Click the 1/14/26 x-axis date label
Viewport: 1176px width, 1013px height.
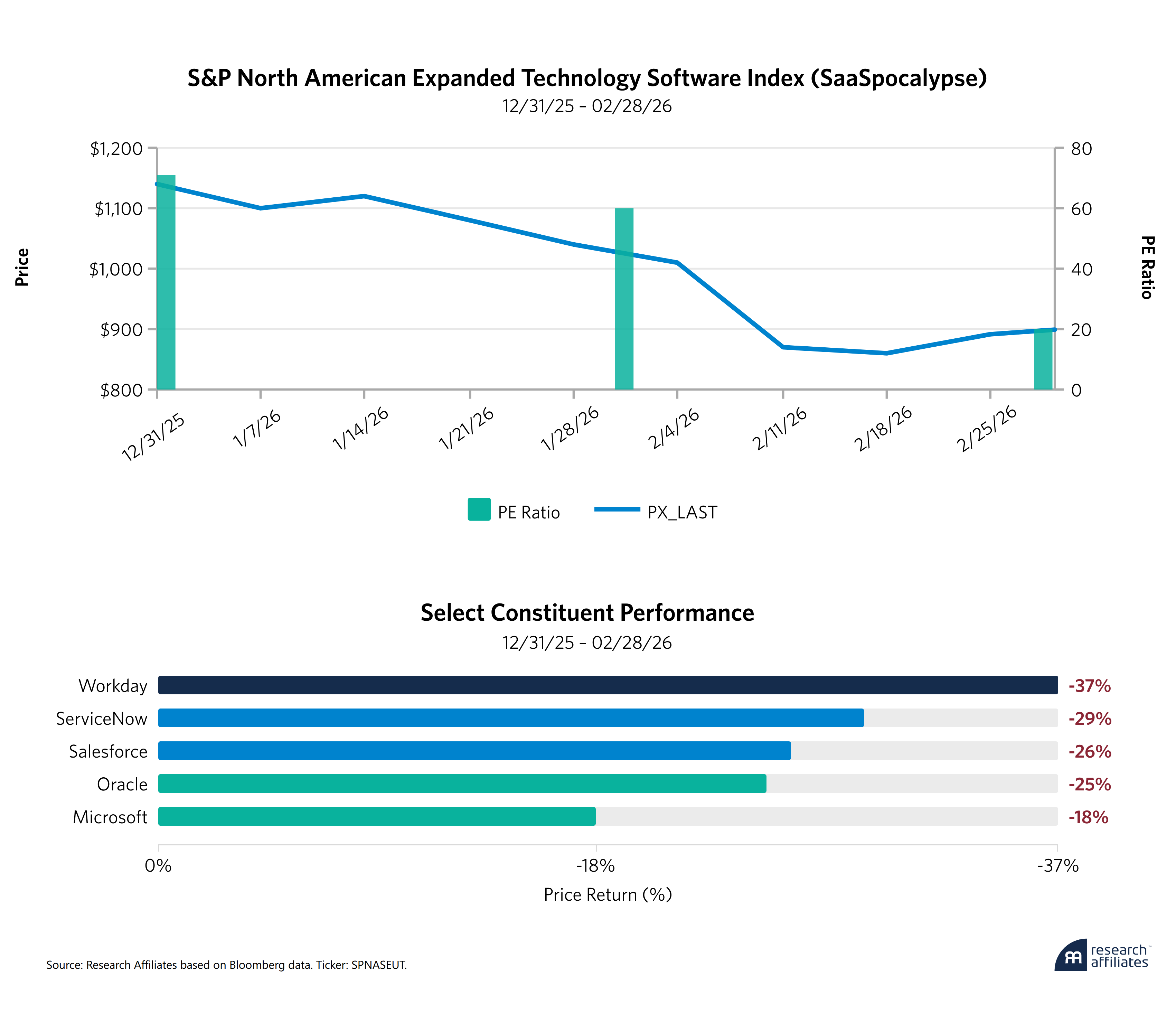[360, 429]
